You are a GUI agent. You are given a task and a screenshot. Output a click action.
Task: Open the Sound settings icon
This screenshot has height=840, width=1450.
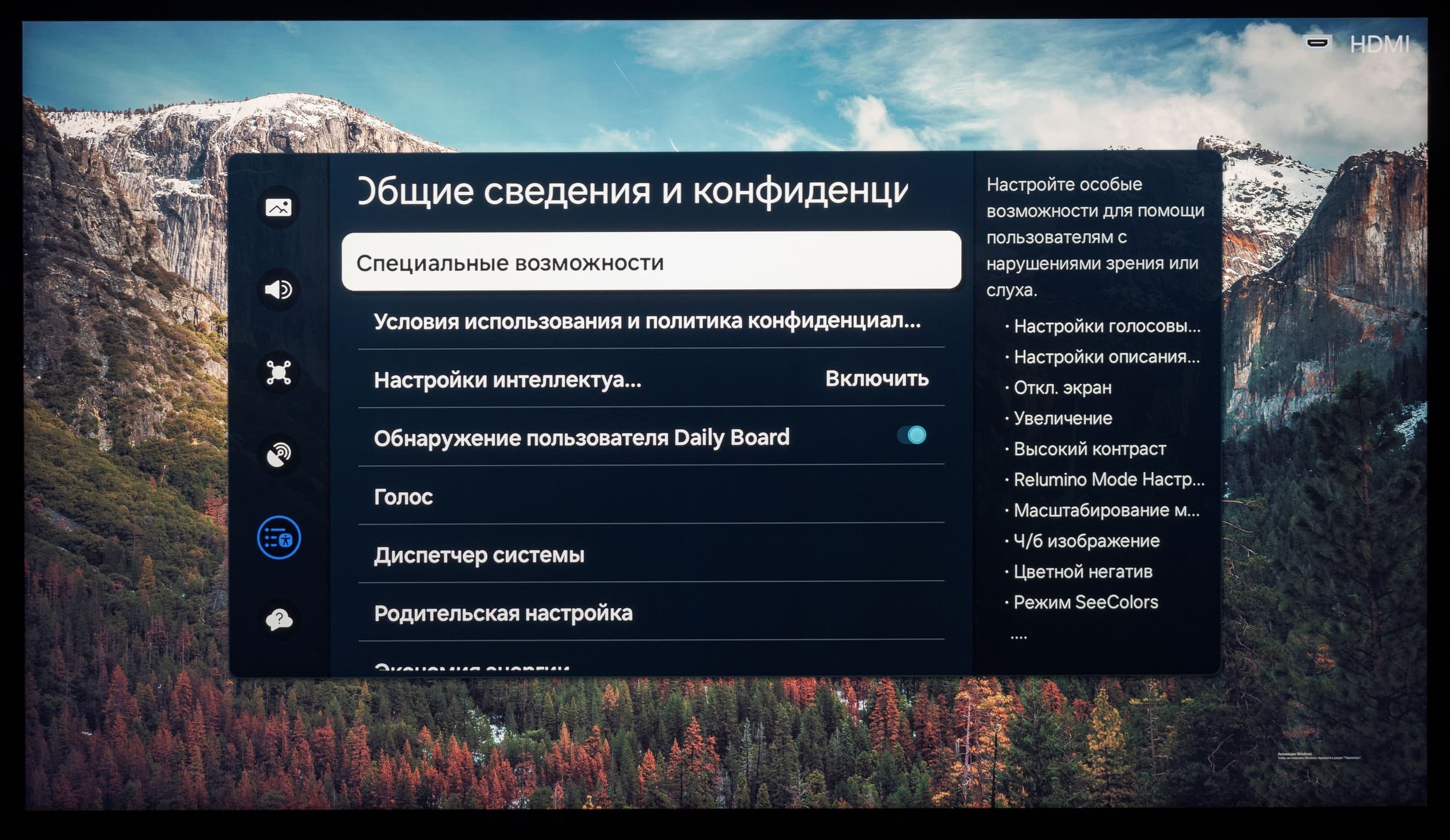(x=278, y=289)
